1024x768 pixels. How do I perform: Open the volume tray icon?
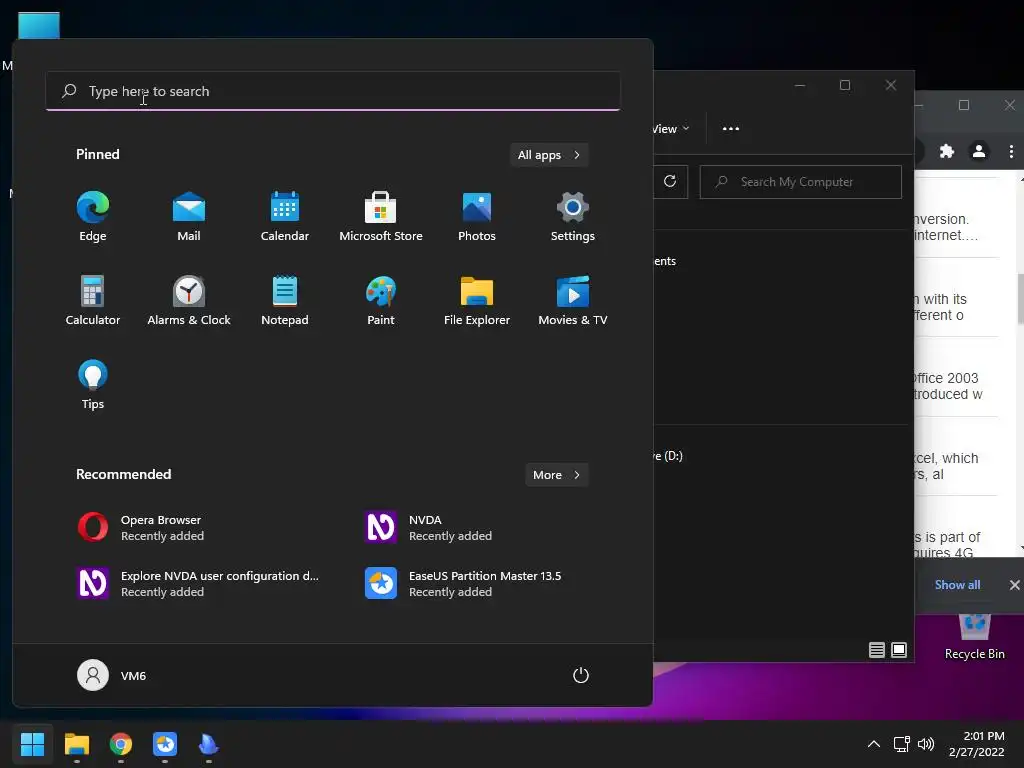[x=926, y=744]
